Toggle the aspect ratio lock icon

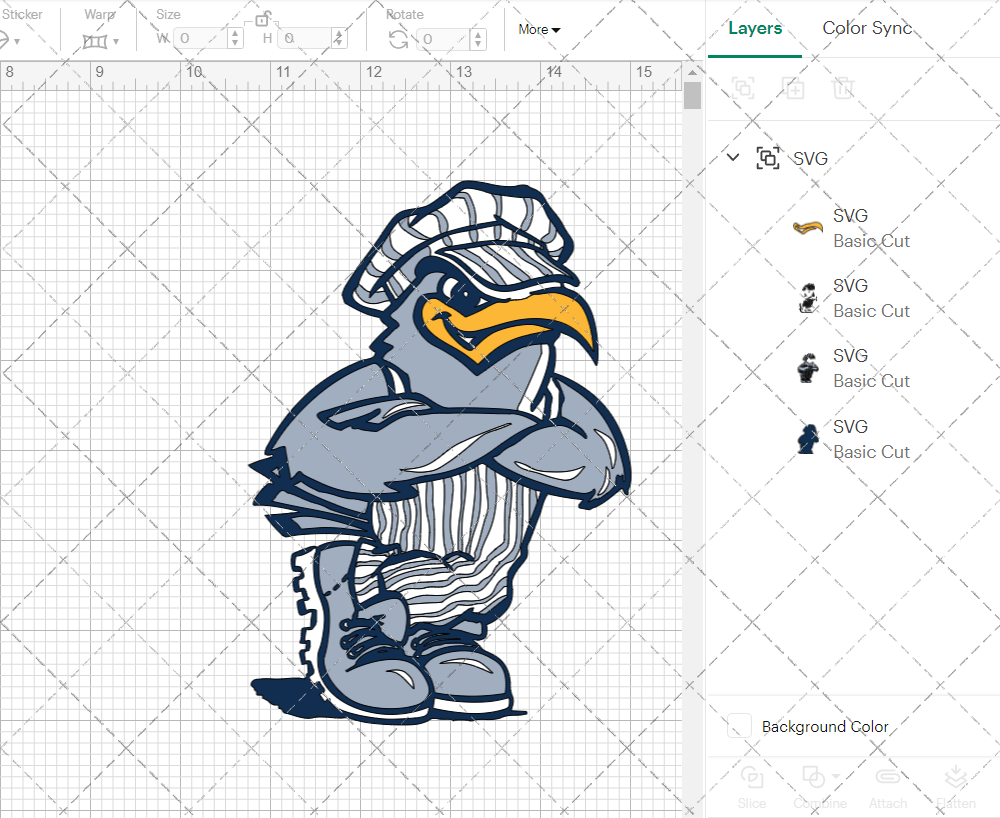pyautogui.click(x=262, y=19)
